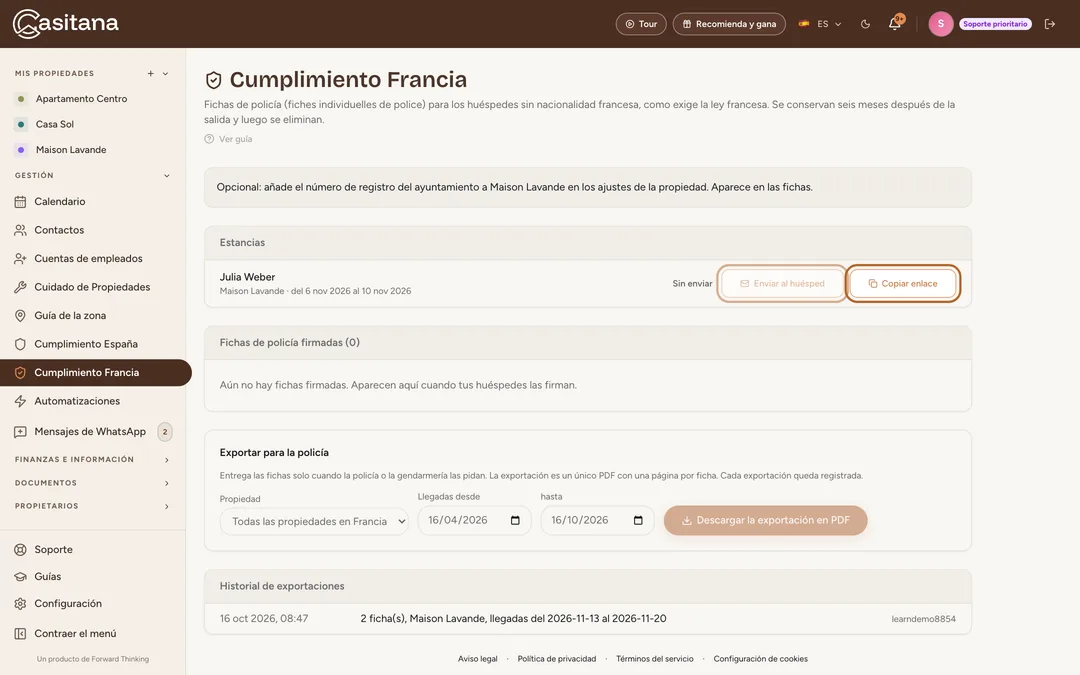This screenshot has height=675, width=1080.
Task: Click Recomienda y gana button
Action: [x=729, y=24]
